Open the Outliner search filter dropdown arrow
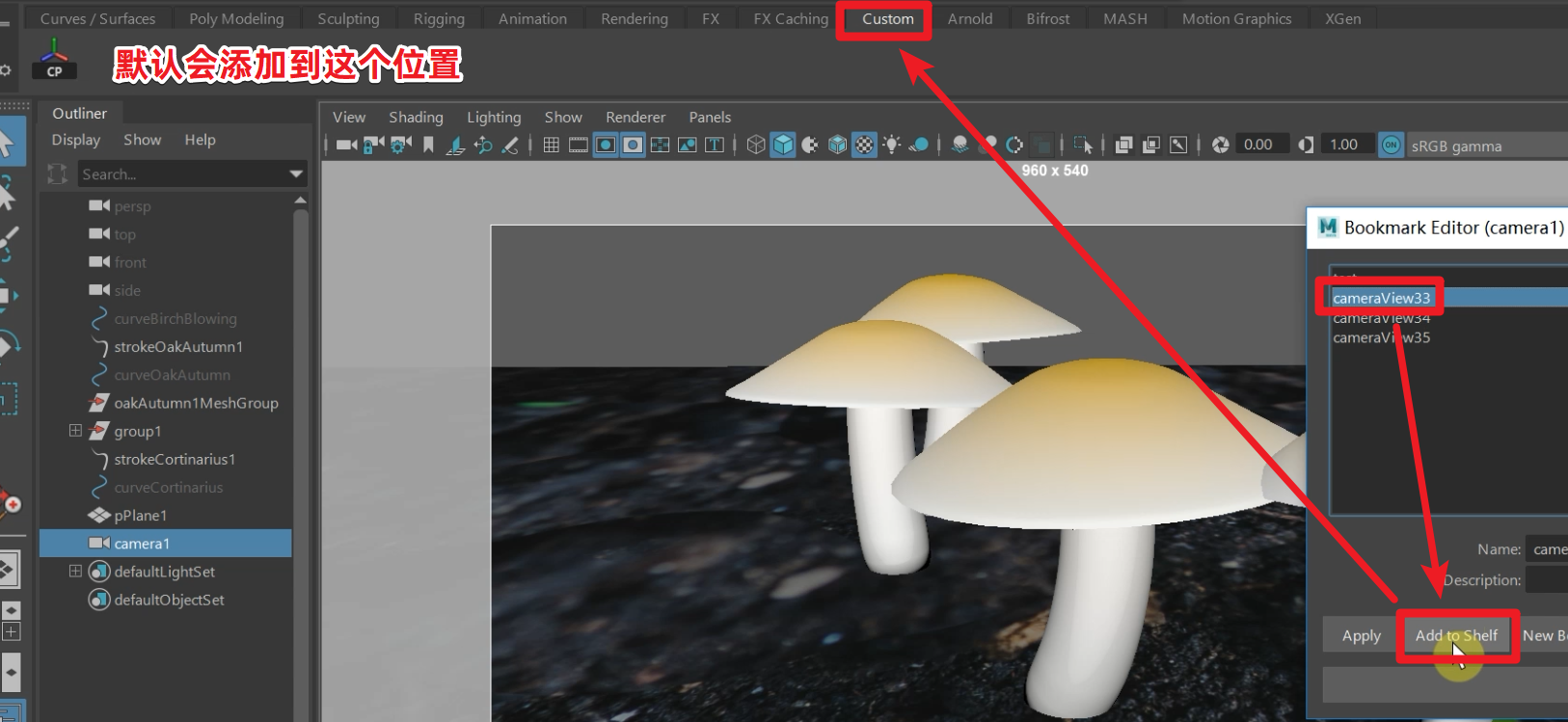 (296, 174)
